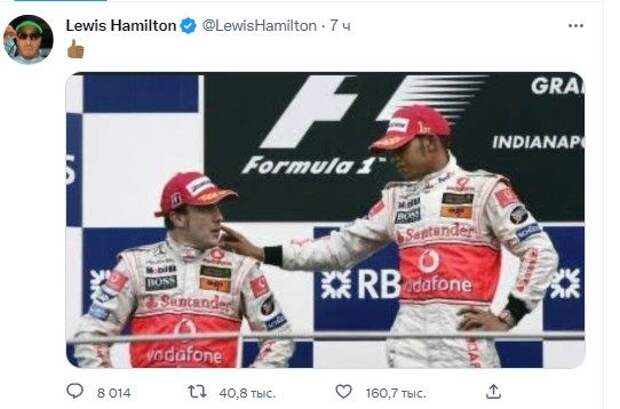Open the Lewis Hamilton display name

click(x=121, y=26)
